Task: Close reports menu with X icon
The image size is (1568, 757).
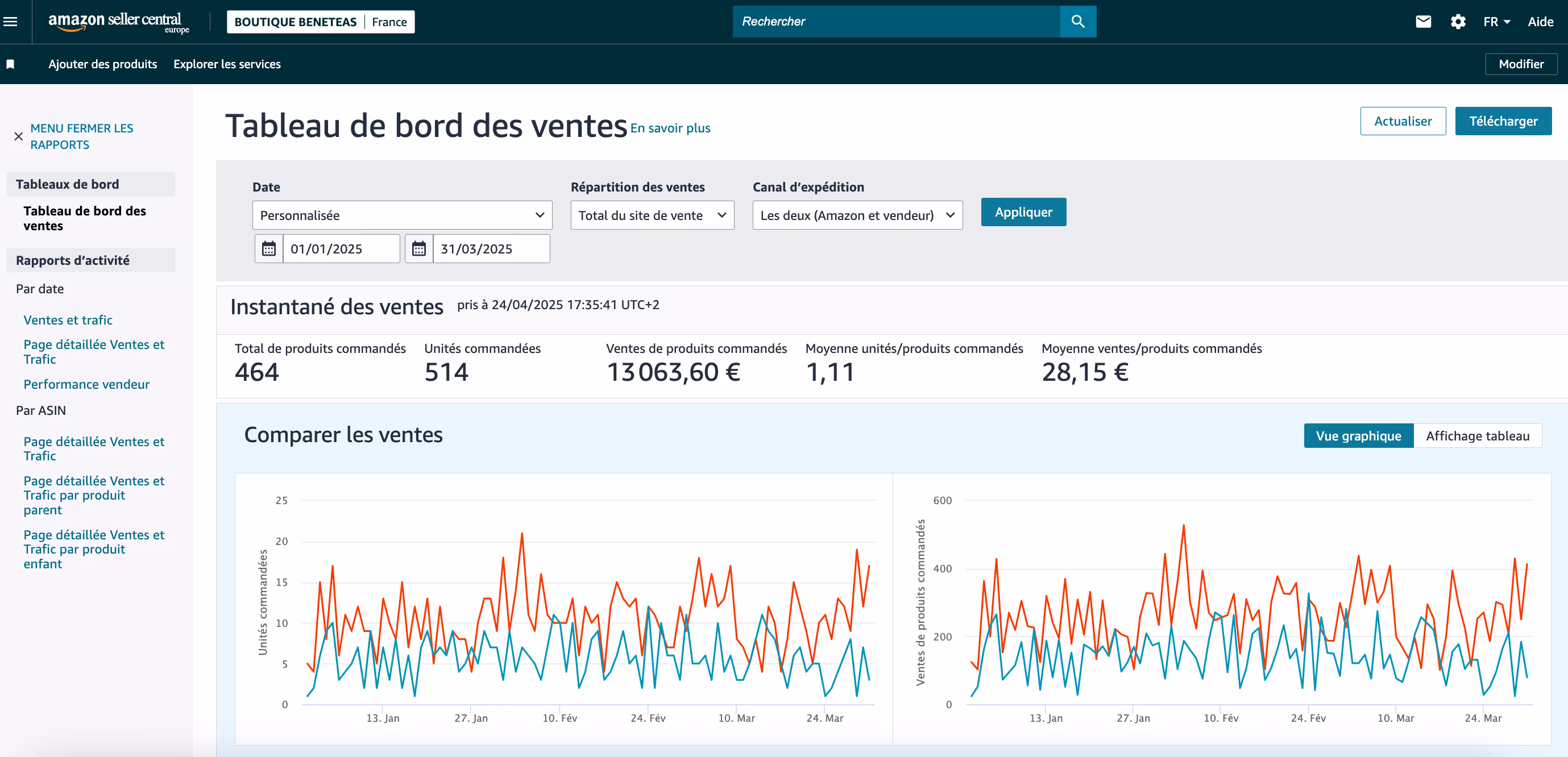Action: click(18, 136)
